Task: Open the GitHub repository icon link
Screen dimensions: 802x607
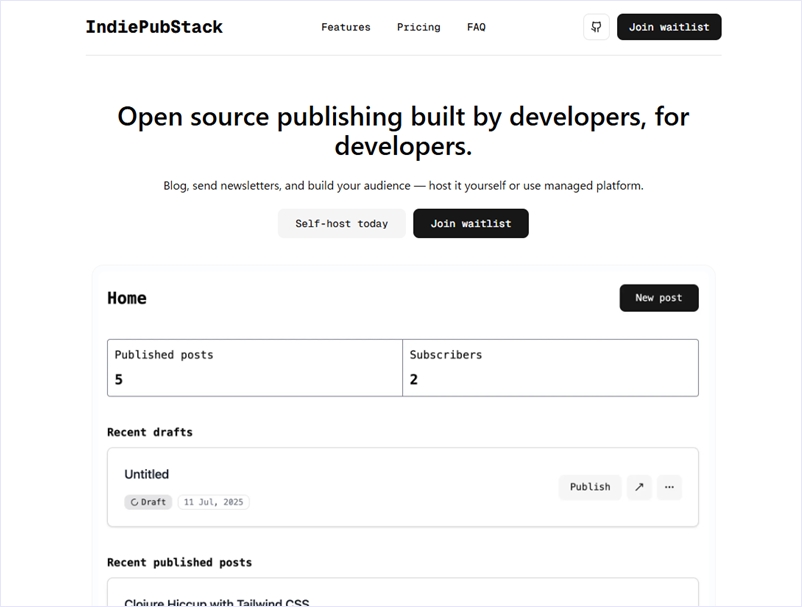Action: click(x=596, y=27)
